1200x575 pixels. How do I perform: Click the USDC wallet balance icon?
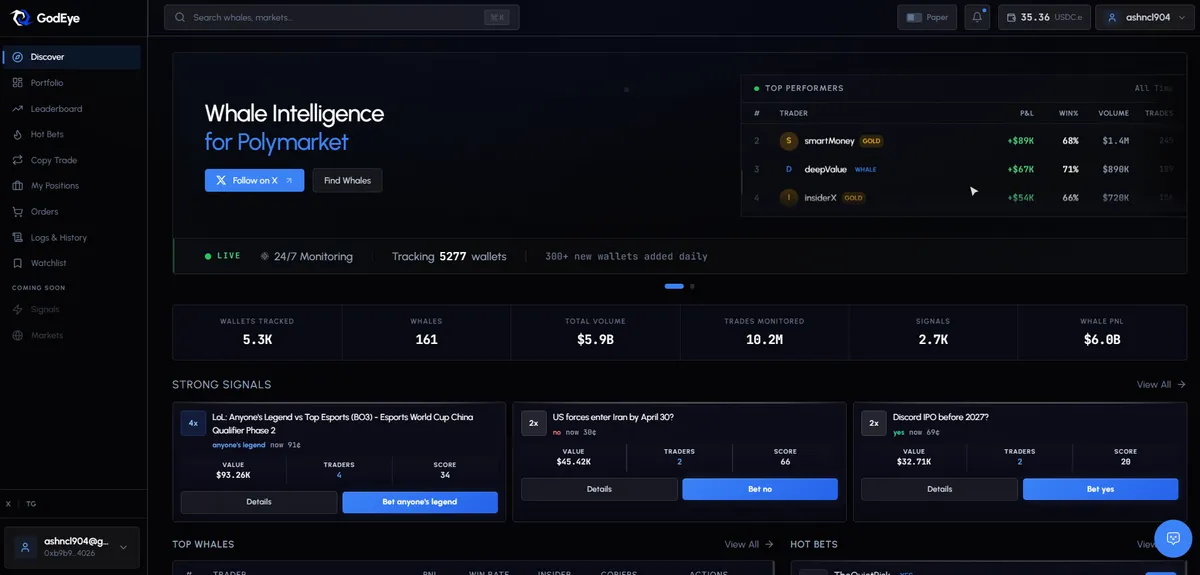tap(1011, 17)
